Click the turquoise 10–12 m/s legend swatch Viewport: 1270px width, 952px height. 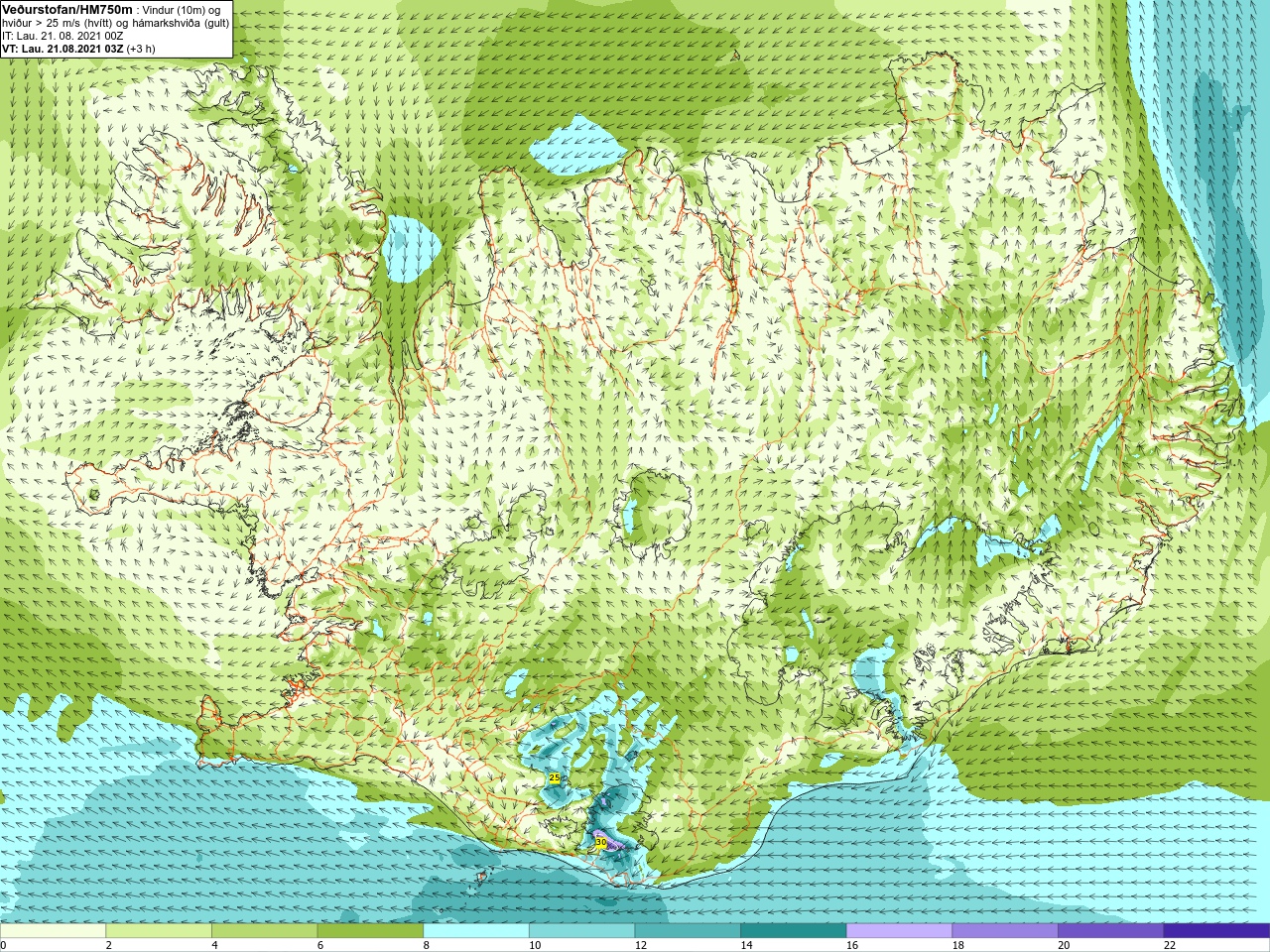(581, 930)
